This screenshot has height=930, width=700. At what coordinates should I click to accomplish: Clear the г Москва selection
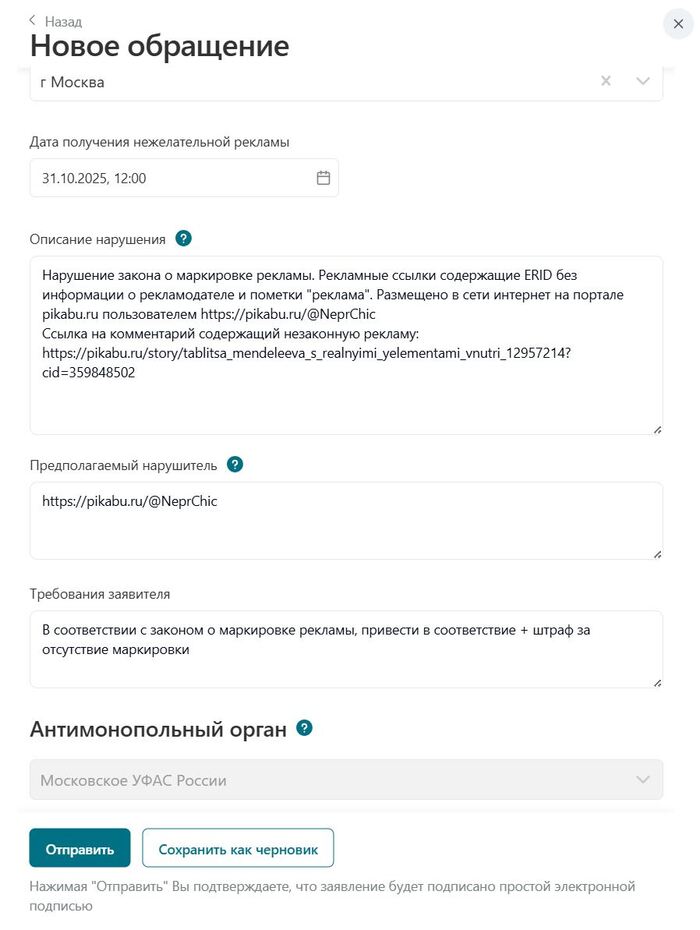click(x=606, y=81)
